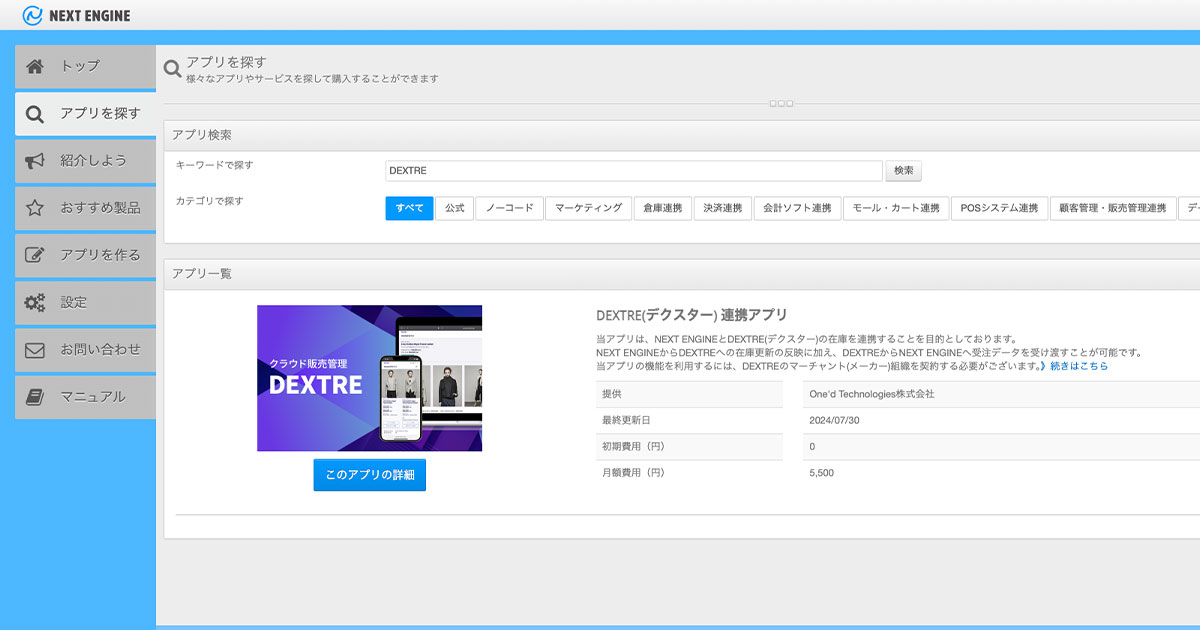The width and height of the screenshot is (1200, 630).
Task: Select the すべて category filter
Action: (409, 208)
